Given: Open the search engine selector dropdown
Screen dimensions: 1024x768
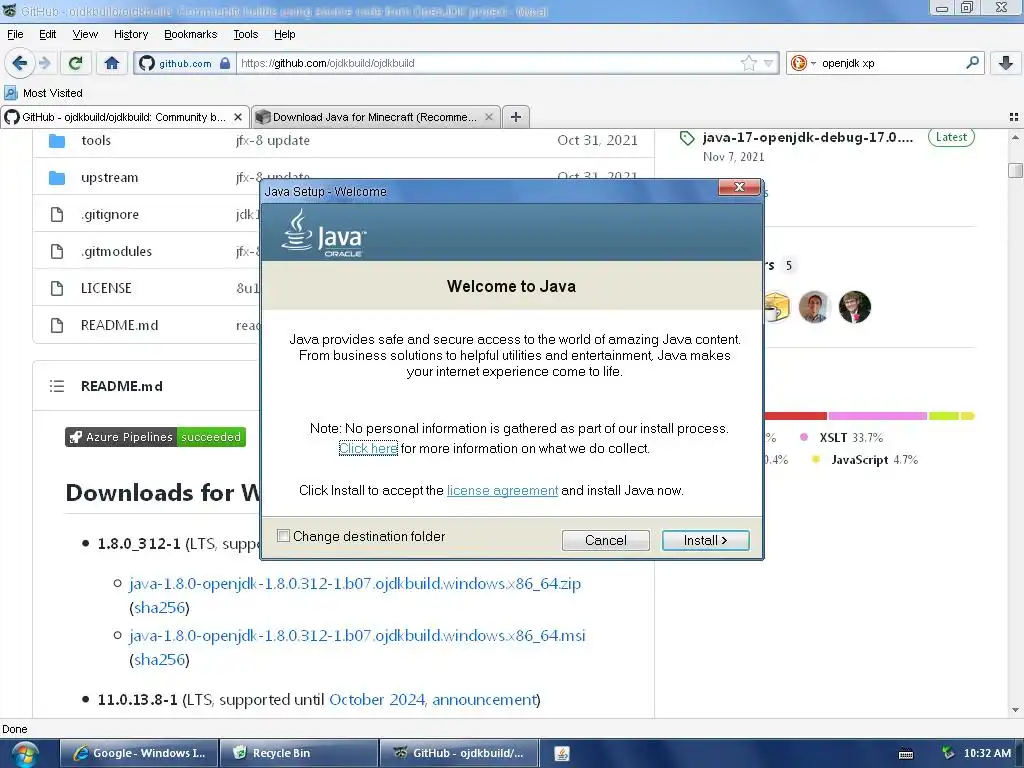Looking at the screenshot, I should point(813,63).
